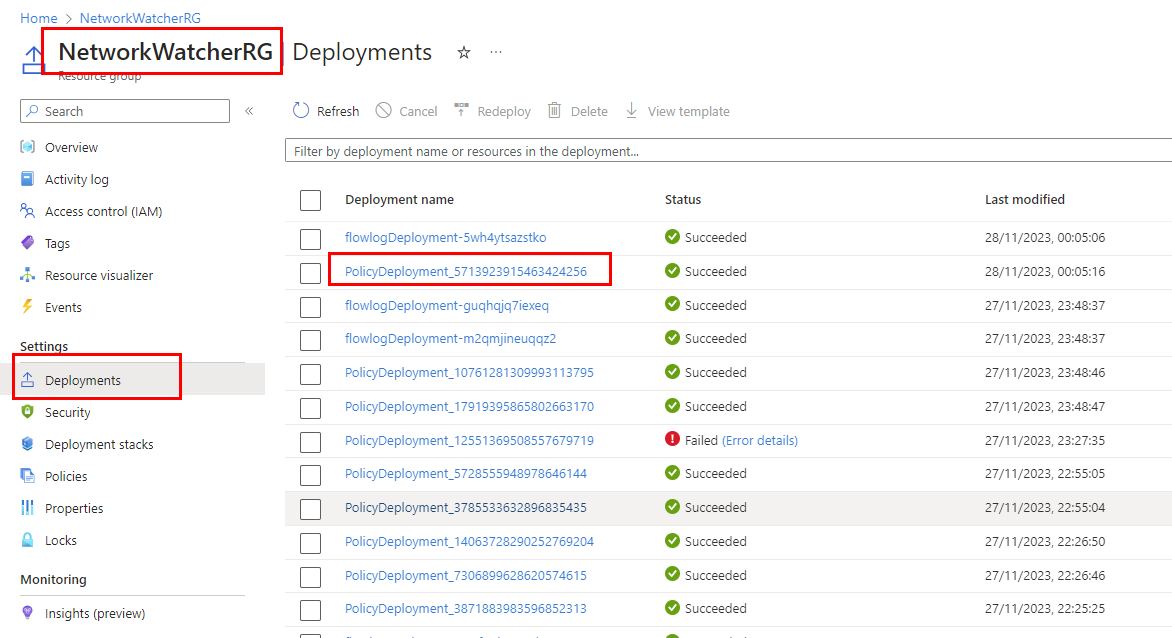The width and height of the screenshot is (1172, 638).
Task: Open the Events blade
Action: pyautogui.click(x=66, y=306)
